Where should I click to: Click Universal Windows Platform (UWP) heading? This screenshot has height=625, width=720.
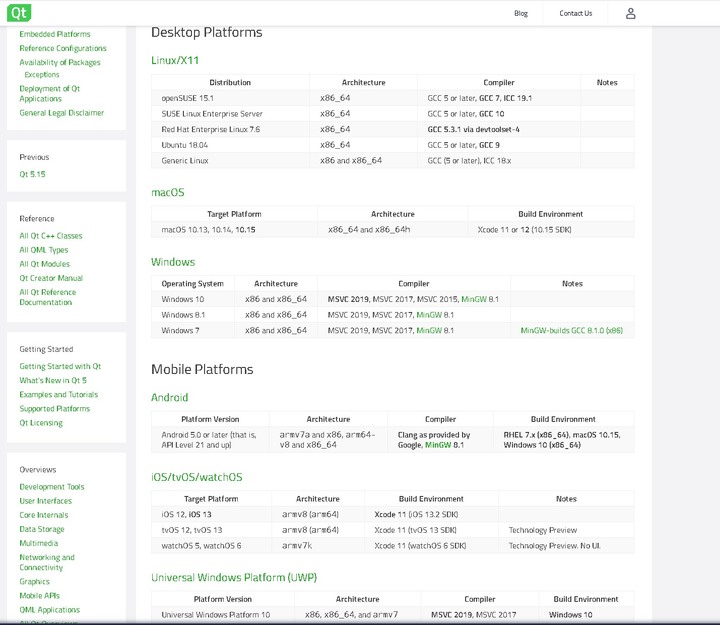click(x=234, y=578)
